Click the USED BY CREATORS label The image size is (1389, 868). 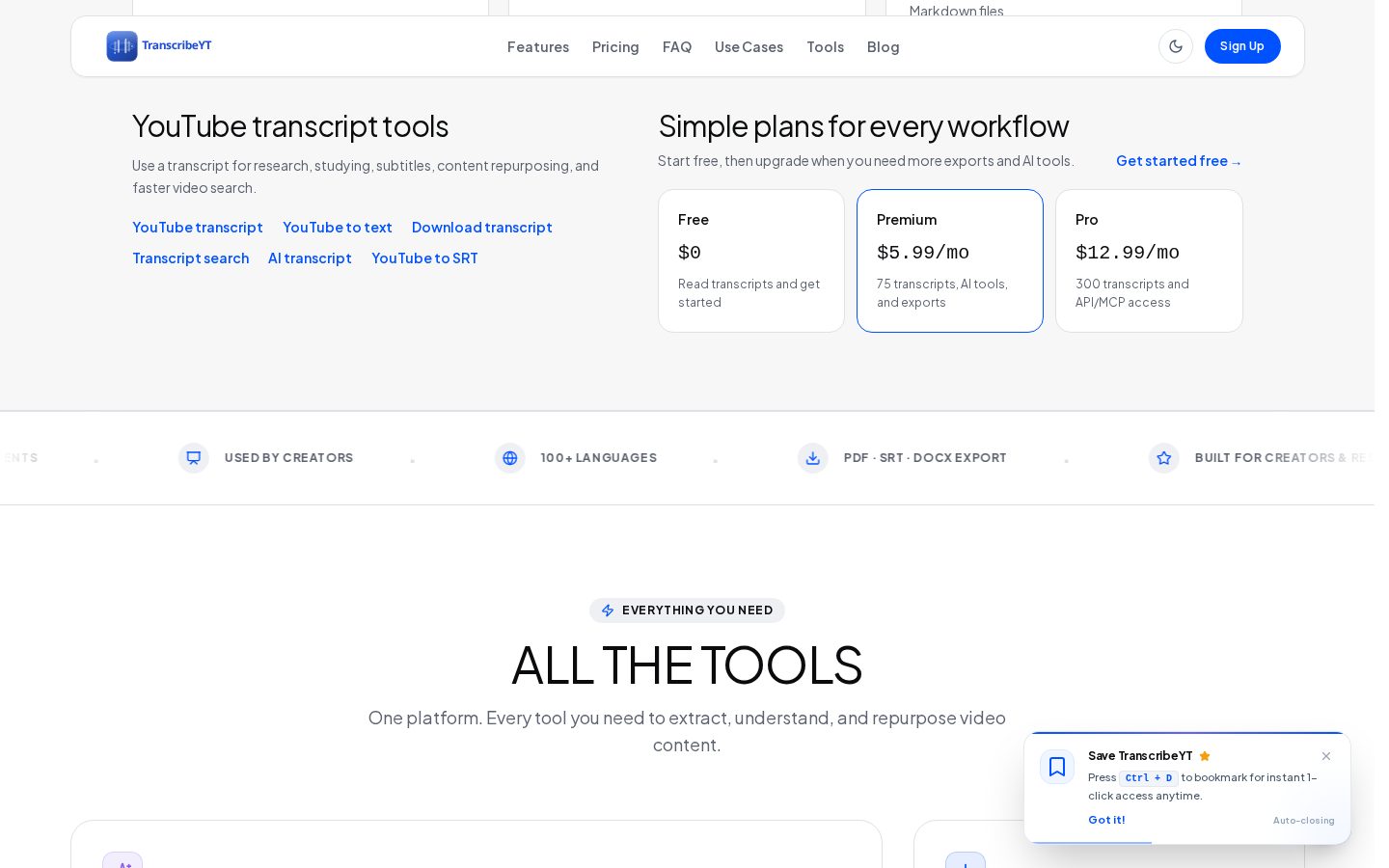[x=288, y=458]
